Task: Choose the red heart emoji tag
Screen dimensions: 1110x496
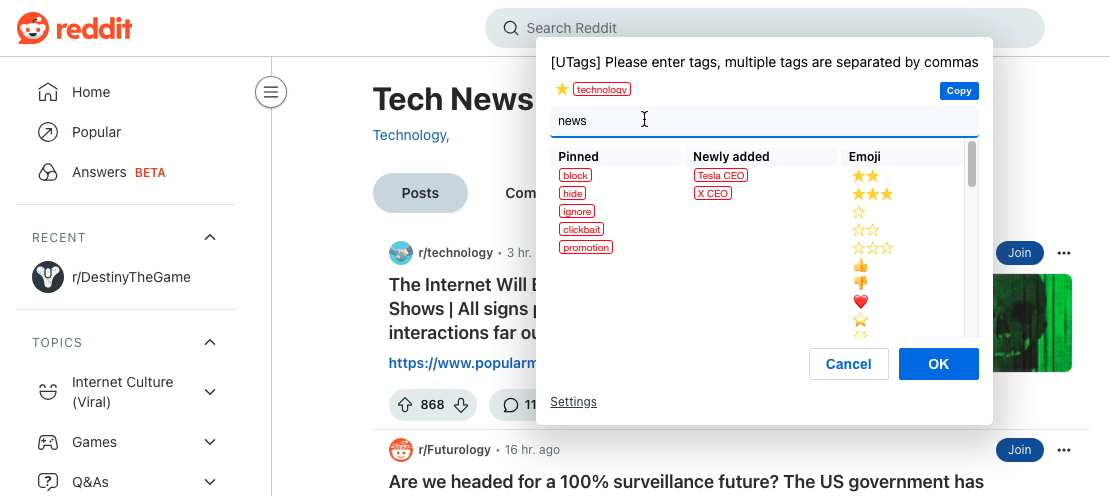Action: tap(860, 302)
